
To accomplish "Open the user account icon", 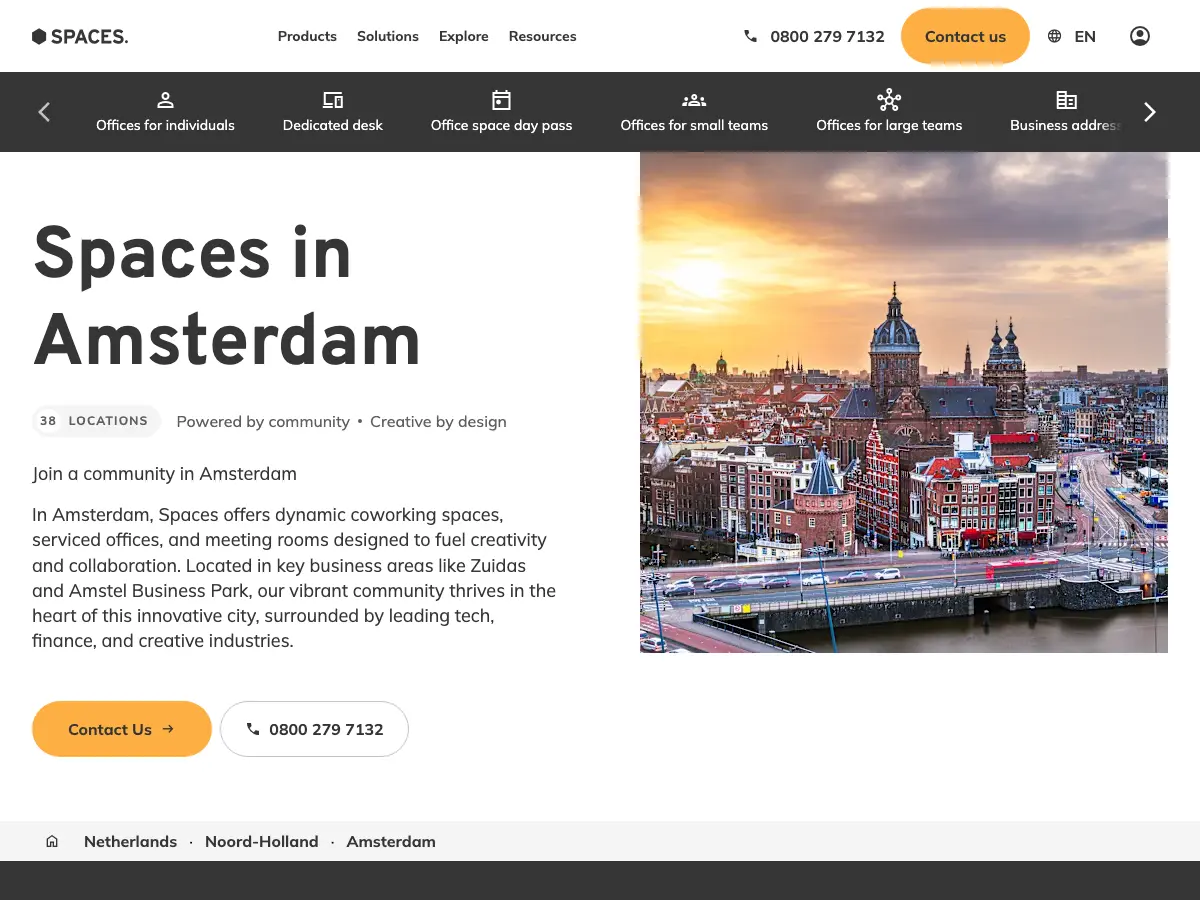I will pos(1140,36).
